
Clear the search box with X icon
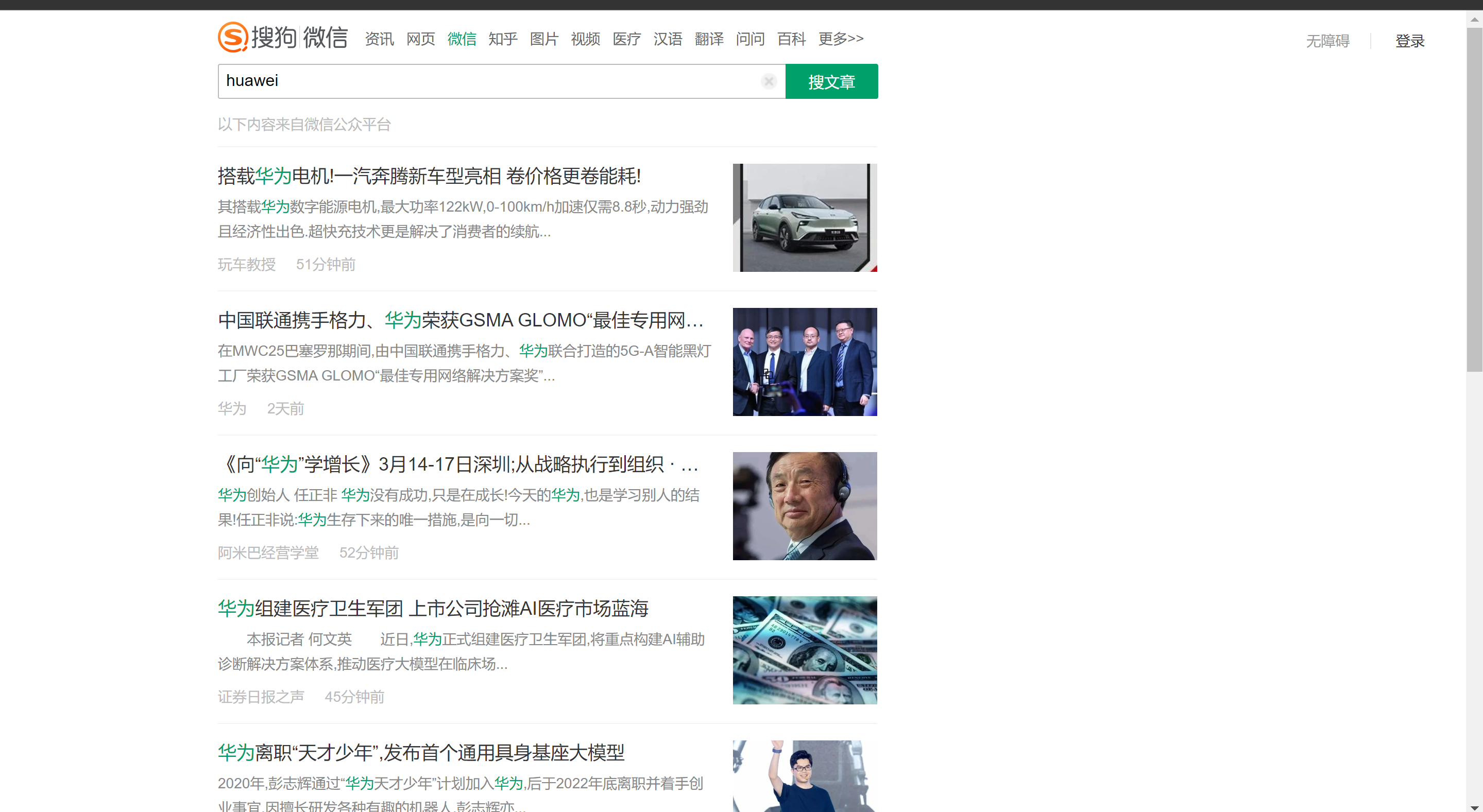pos(769,82)
